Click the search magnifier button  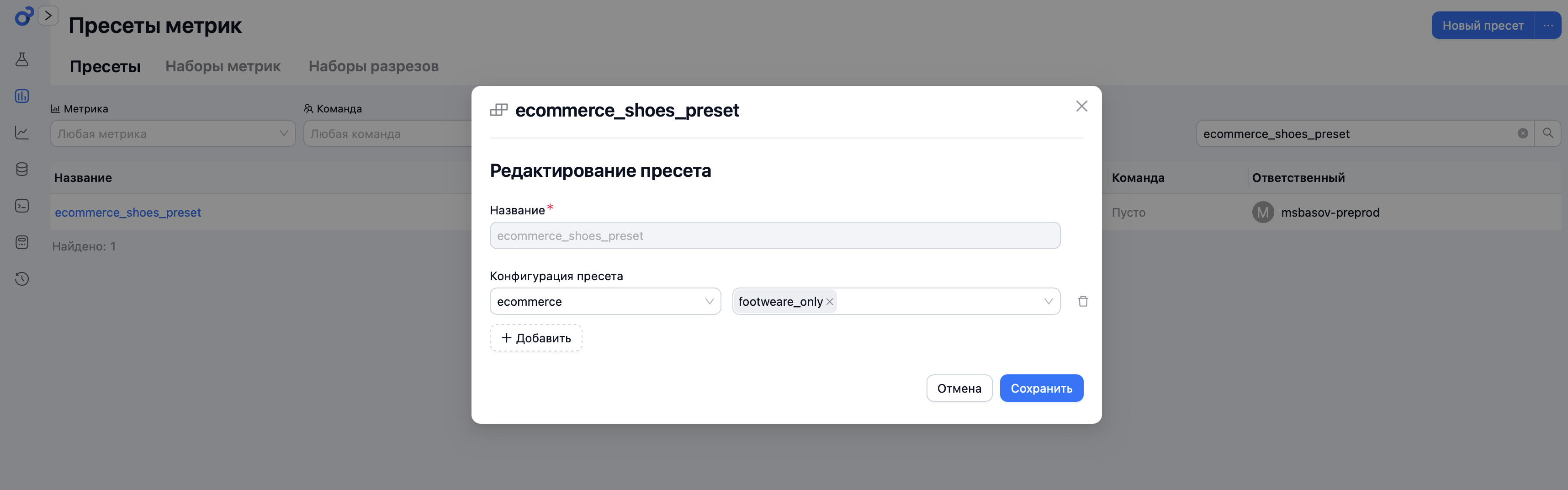coord(1548,133)
